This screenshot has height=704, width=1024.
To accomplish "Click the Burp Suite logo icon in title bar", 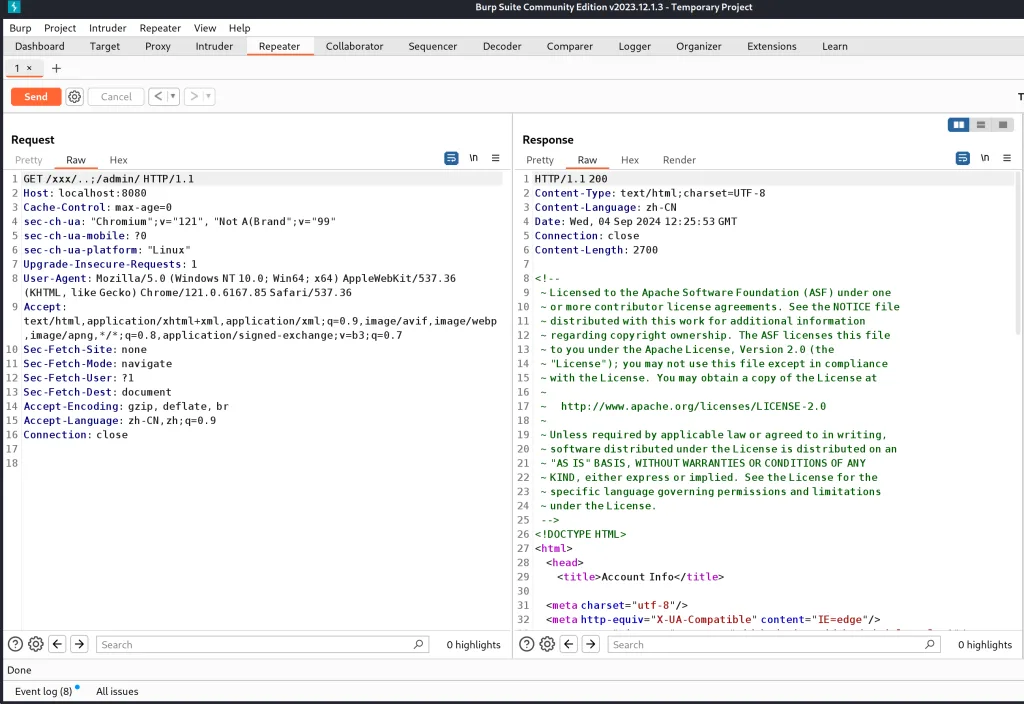I will coord(14,7).
